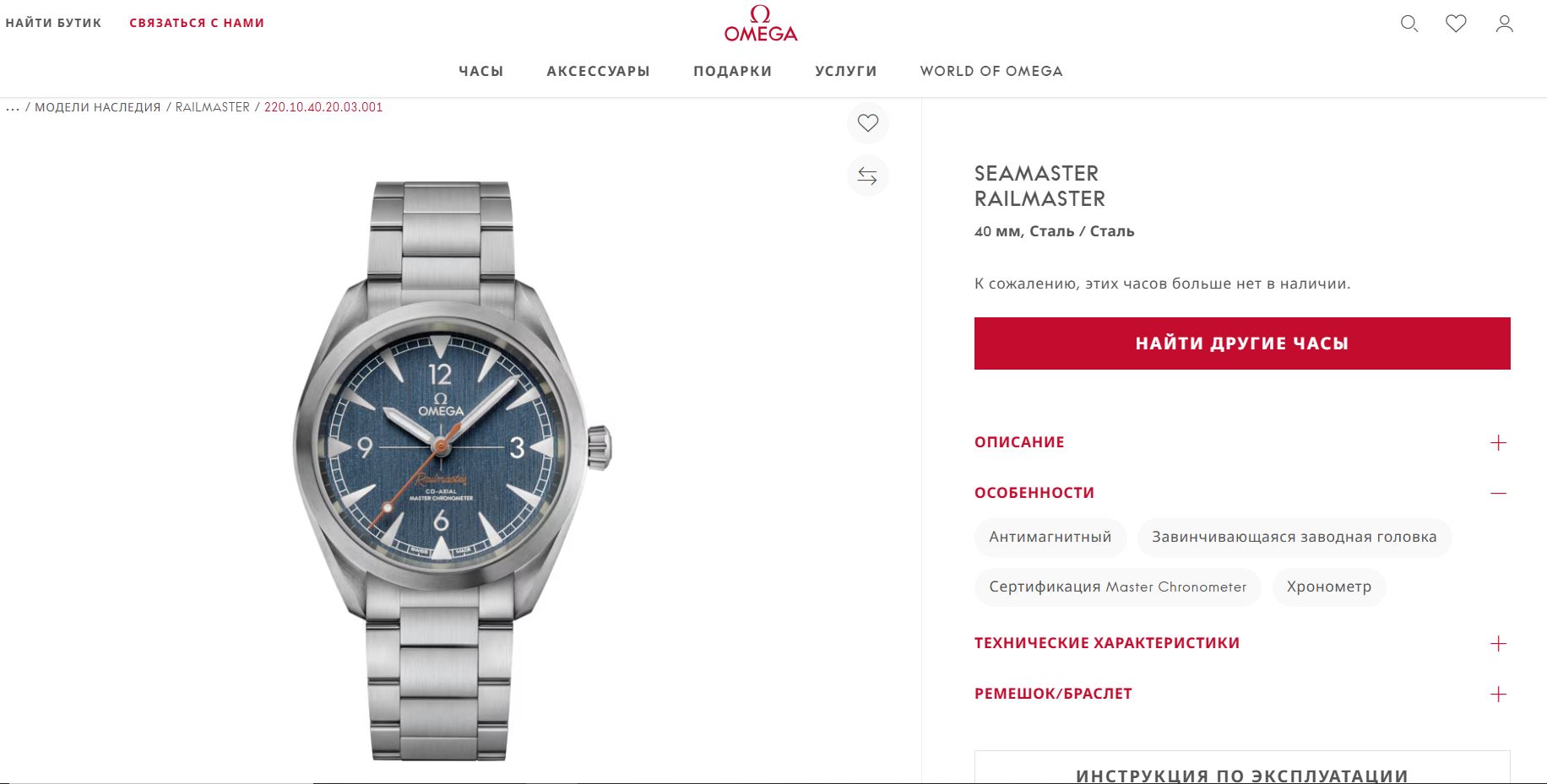
Task: Expand the Описание section plus icon
Action: tap(1499, 442)
